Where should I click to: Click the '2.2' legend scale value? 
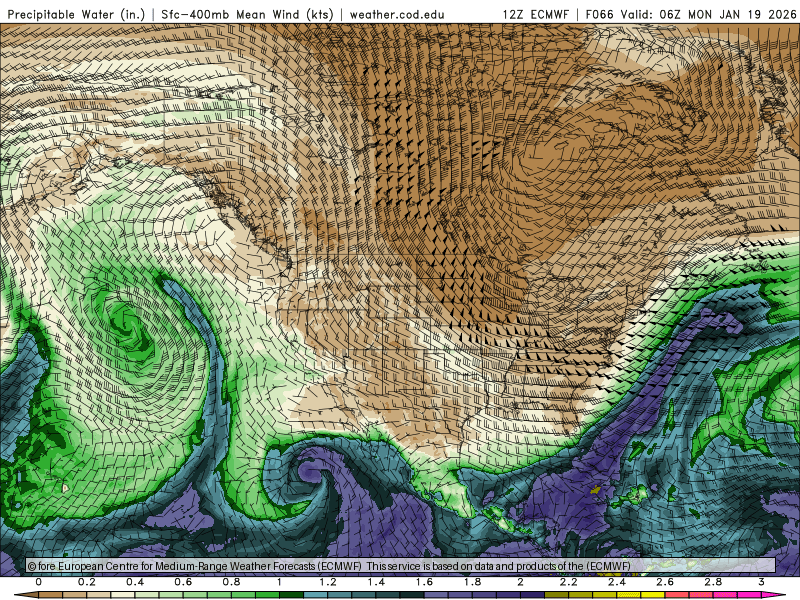click(x=568, y=582)
